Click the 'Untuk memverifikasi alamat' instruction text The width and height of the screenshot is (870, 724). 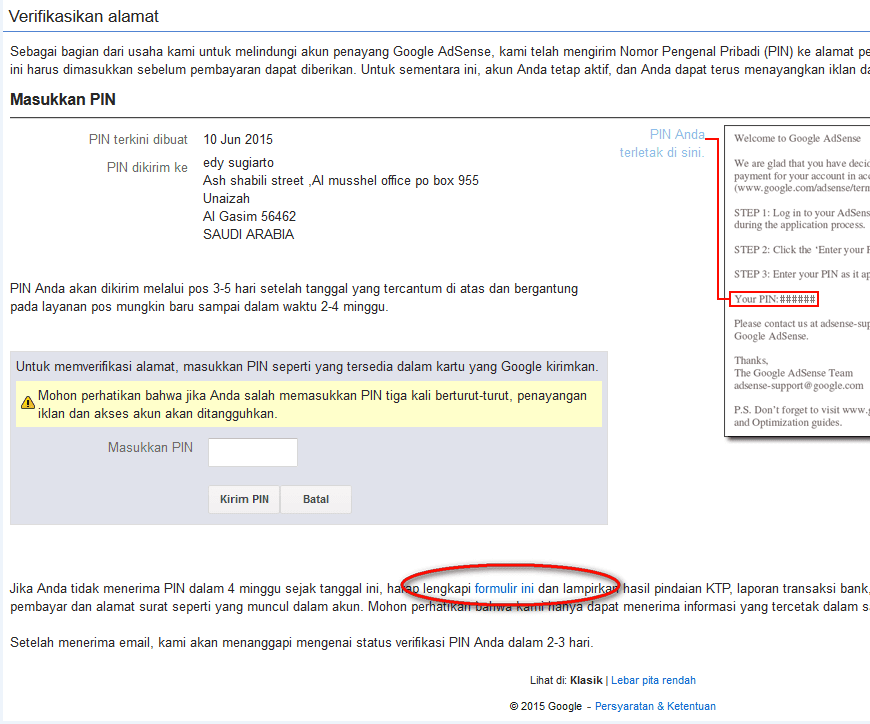307,367
